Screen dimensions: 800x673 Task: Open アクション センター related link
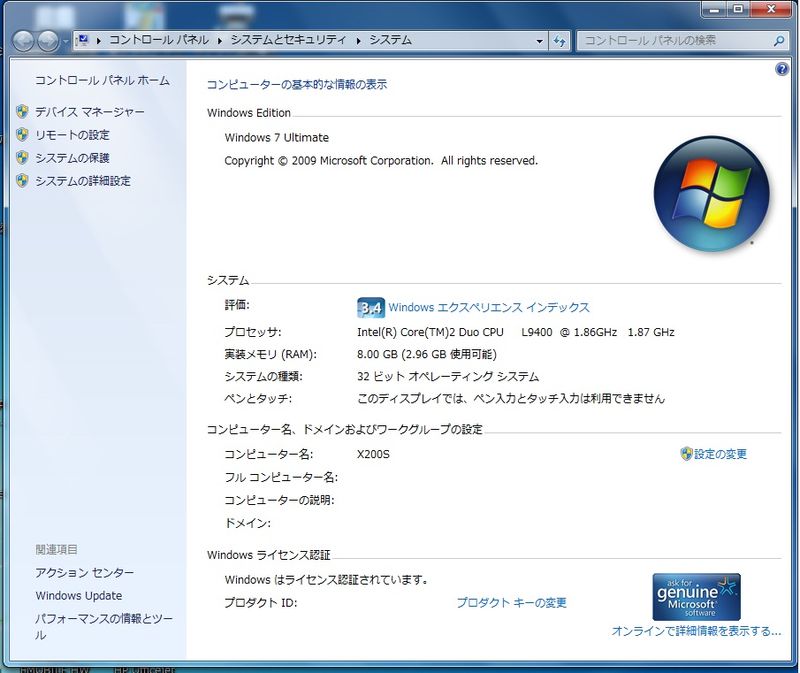85,572
